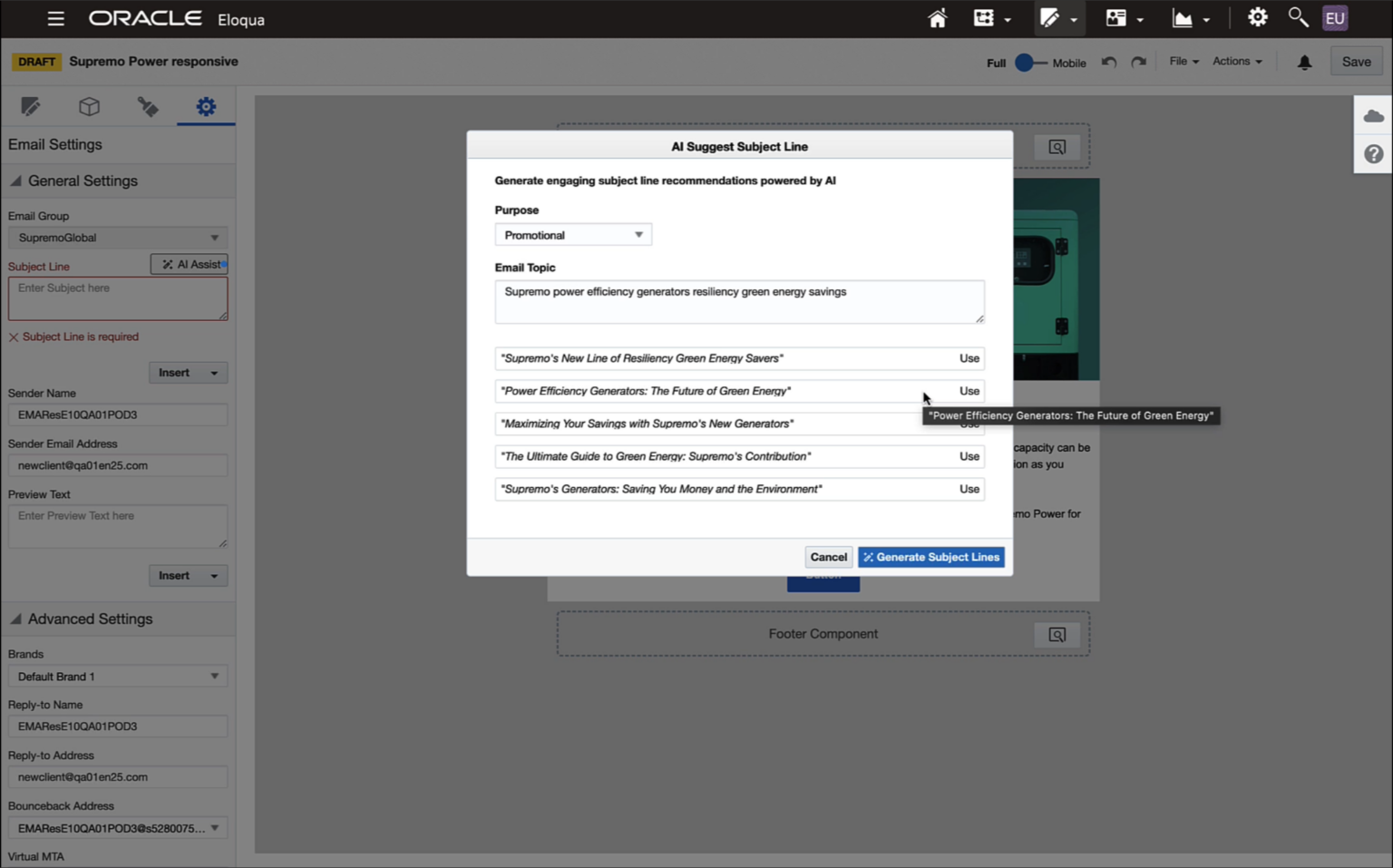Viewport: 1393px width, 868px height.
Task: Click the Help question mark icon
Action: [1372, 153]
